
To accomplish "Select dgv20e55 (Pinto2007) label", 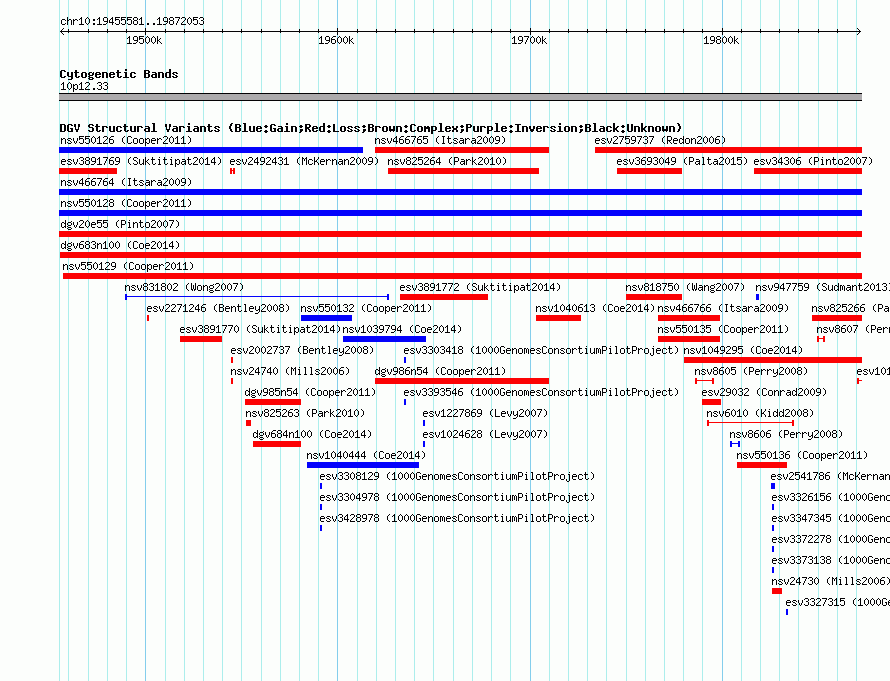I will [x=120, y=224].
